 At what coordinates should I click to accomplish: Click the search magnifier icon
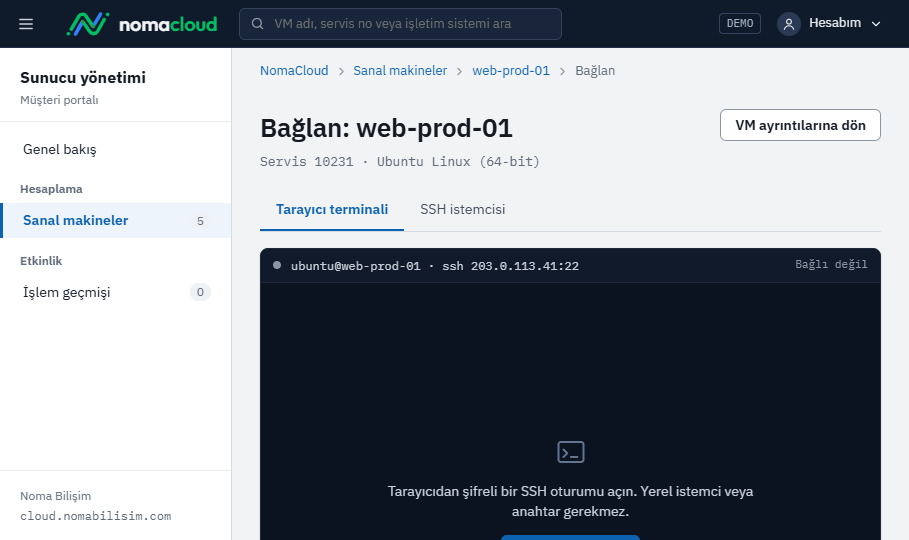pyautogui.click(x=257, y=24)
